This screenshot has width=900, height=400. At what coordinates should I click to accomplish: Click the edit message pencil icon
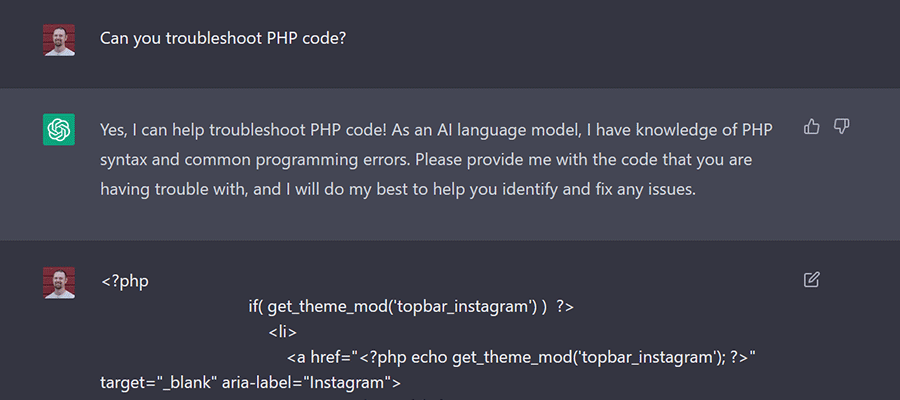point(812,280)
